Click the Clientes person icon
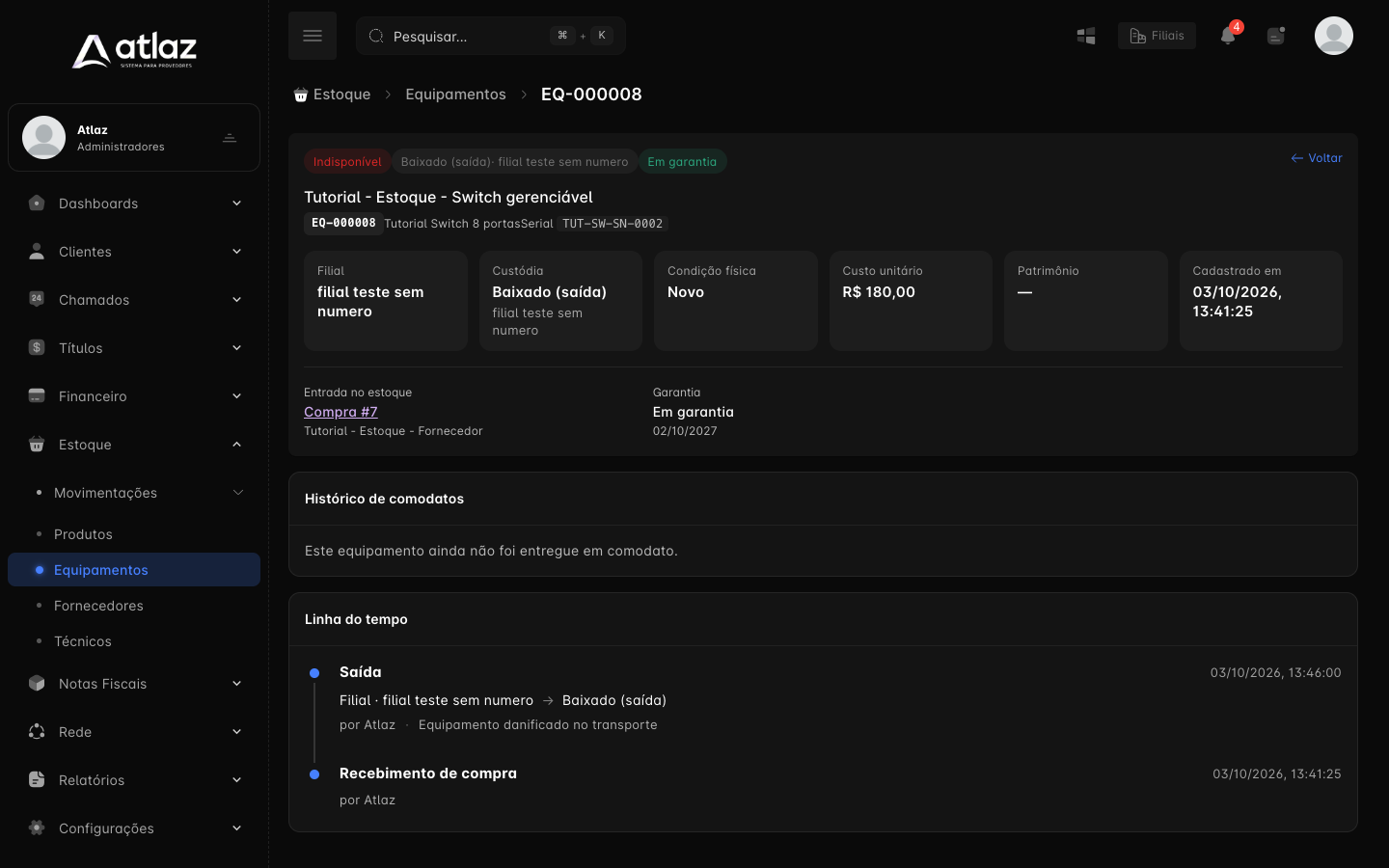This screenshot has width=1389, height=868. 37,251
